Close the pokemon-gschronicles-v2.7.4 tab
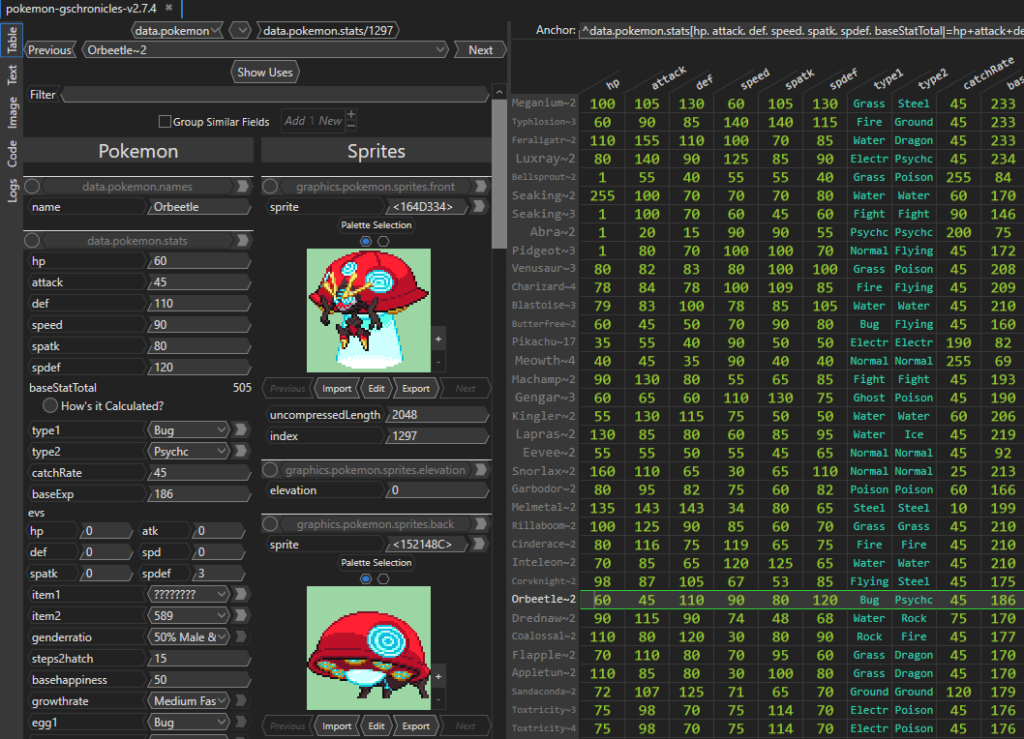Screen dimensions: 1024x739 coord(168,8)
